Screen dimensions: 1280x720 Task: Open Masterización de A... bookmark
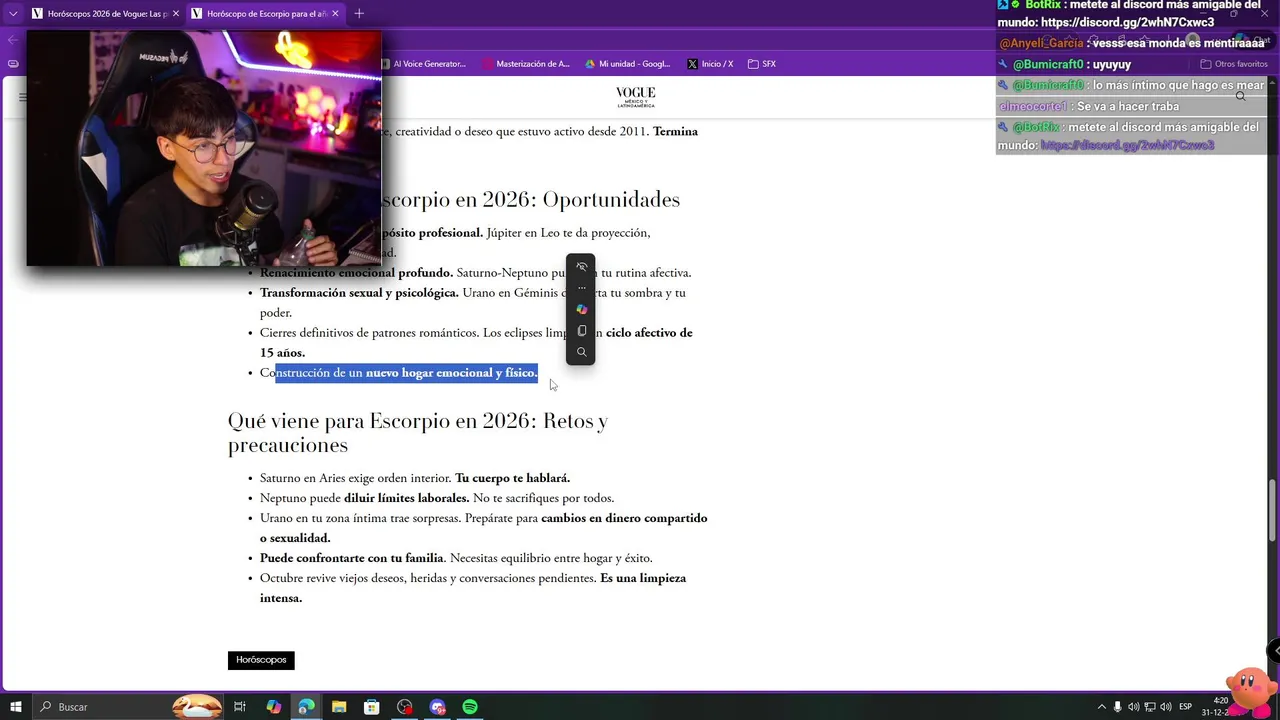coord(526,64)
